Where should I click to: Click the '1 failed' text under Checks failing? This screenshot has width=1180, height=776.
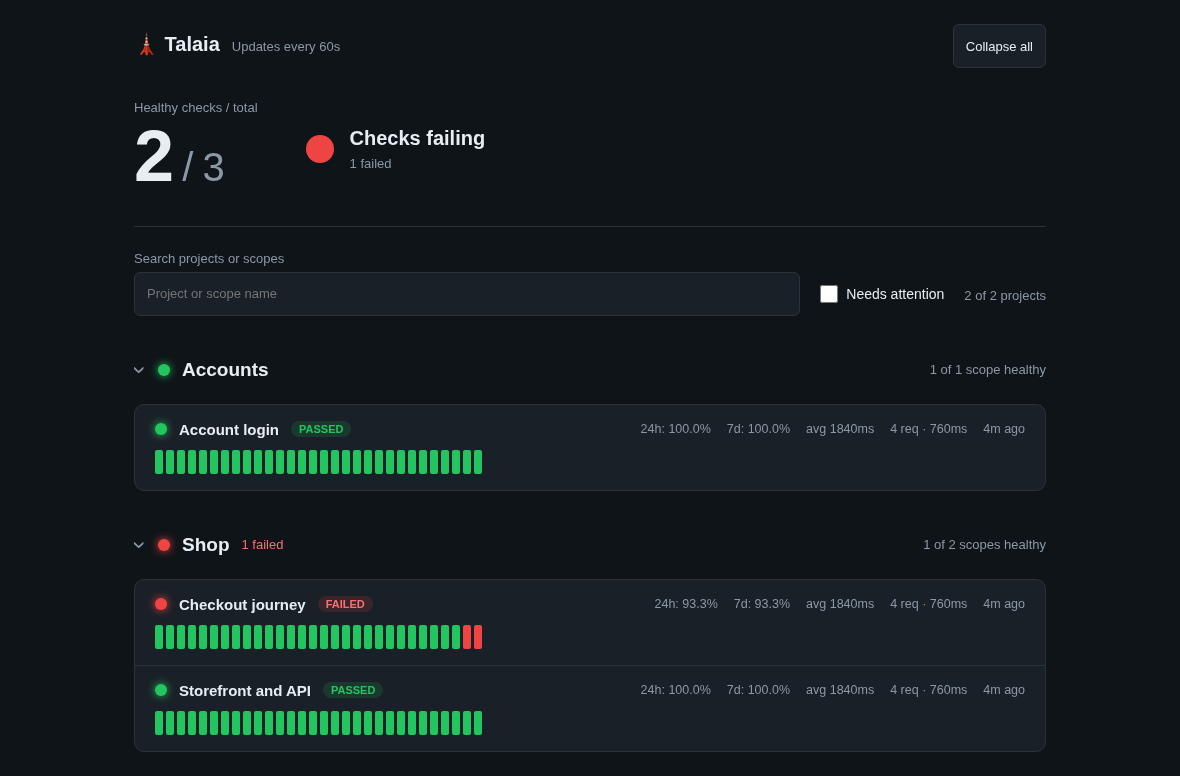370,163
